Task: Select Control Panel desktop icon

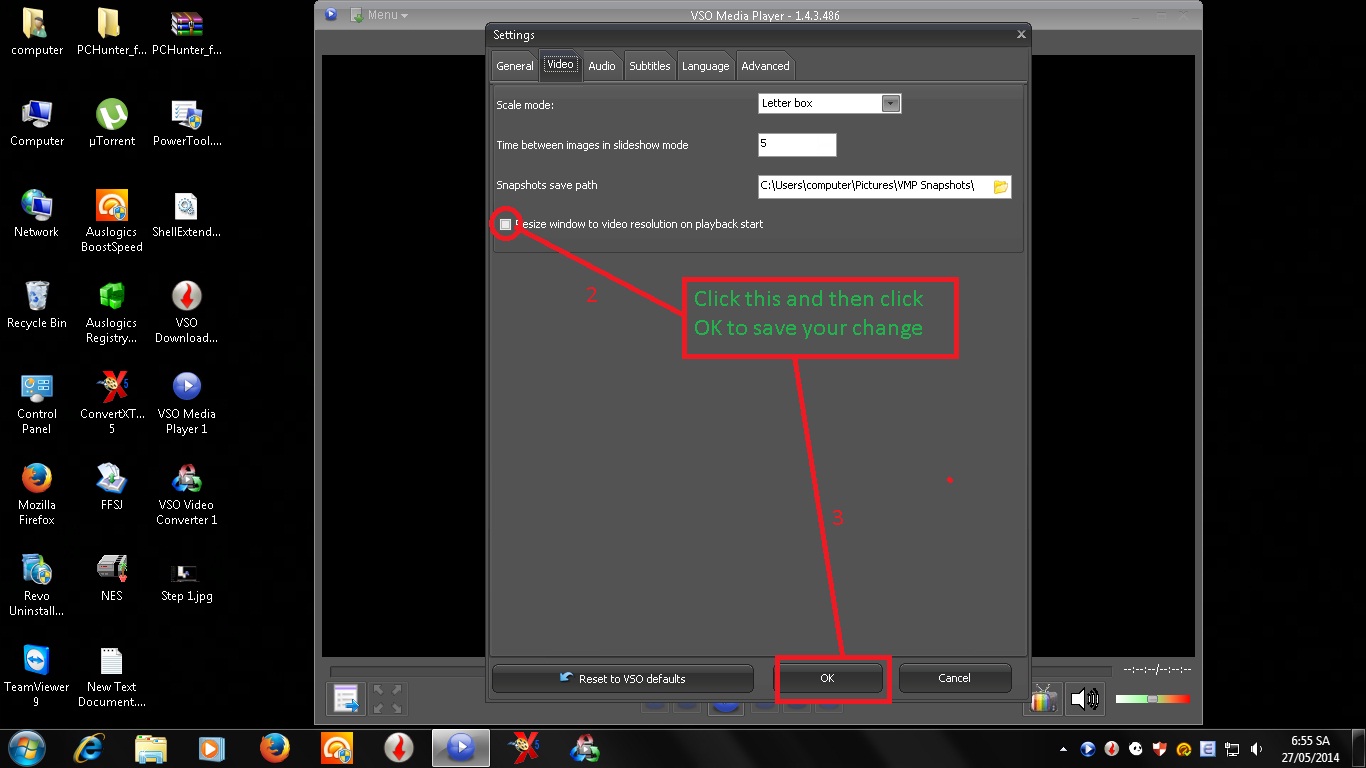Action: coord(37,403)
